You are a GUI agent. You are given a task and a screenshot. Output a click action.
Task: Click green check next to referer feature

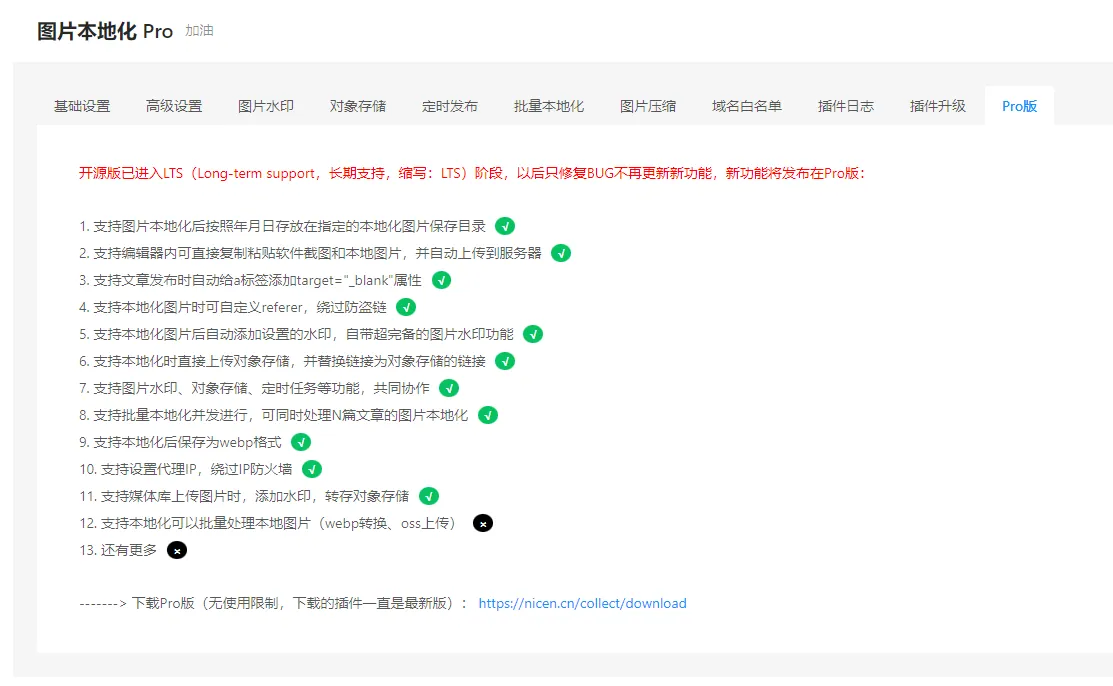point(406,307)
